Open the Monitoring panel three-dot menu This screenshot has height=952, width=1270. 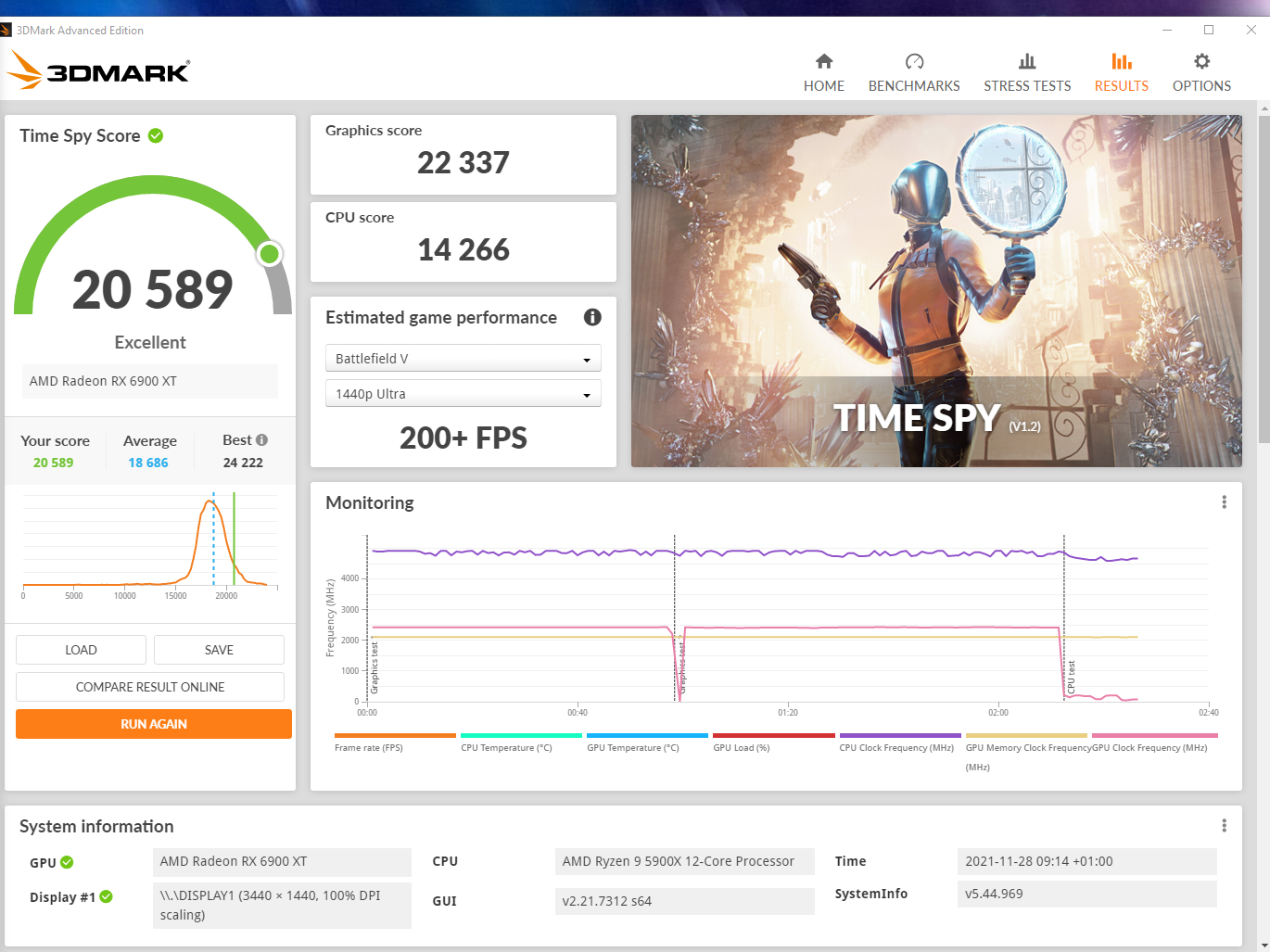[x=1224, y=502]
